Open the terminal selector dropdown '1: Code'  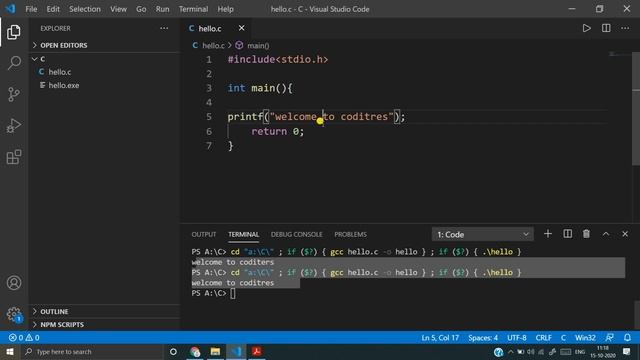tap(482, 234)
